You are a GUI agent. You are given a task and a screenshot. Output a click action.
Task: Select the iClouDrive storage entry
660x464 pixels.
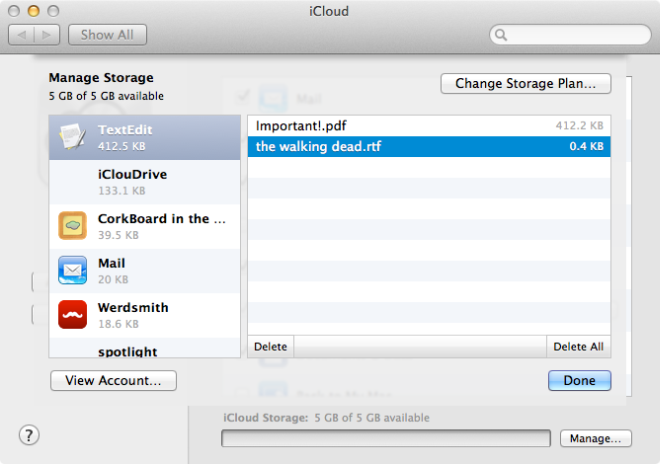tap(144, 182)
